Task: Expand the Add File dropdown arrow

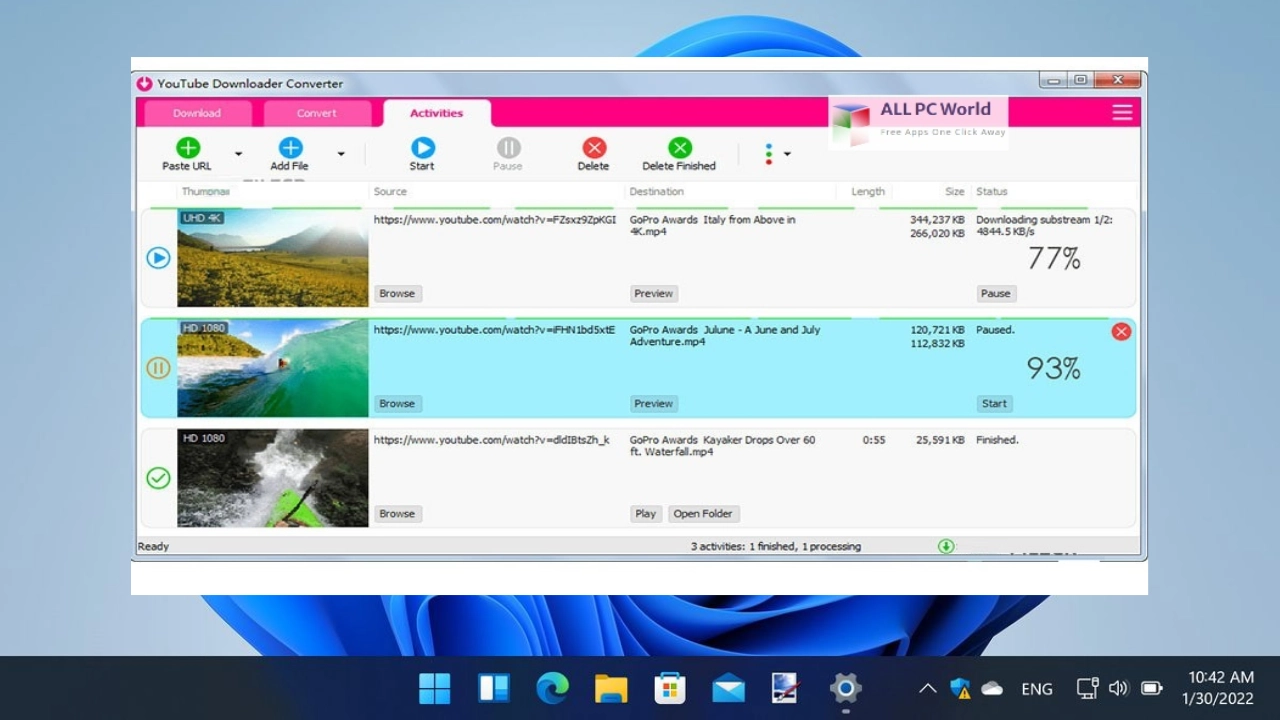Action: [341, 154]
